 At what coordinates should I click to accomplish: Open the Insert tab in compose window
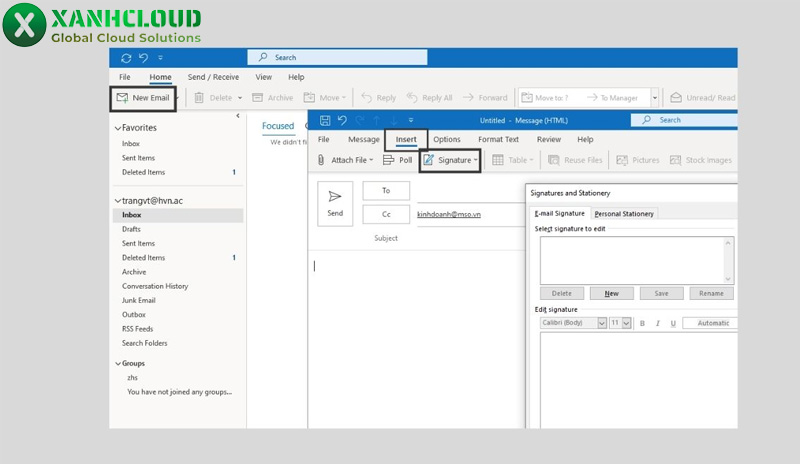[x=406, y=139]
